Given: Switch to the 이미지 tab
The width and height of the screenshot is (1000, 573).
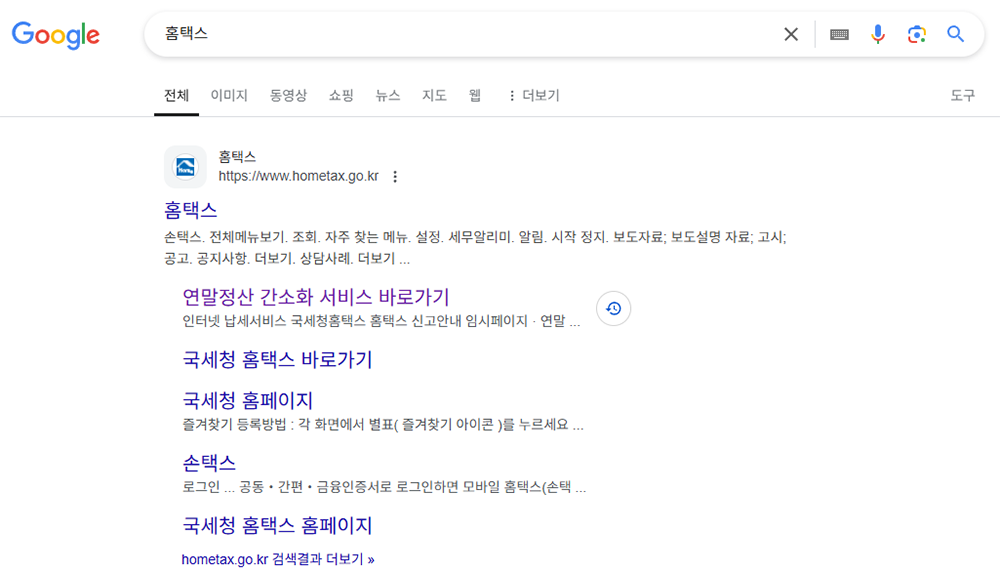Looking at the screenshot, I should 229,96.
